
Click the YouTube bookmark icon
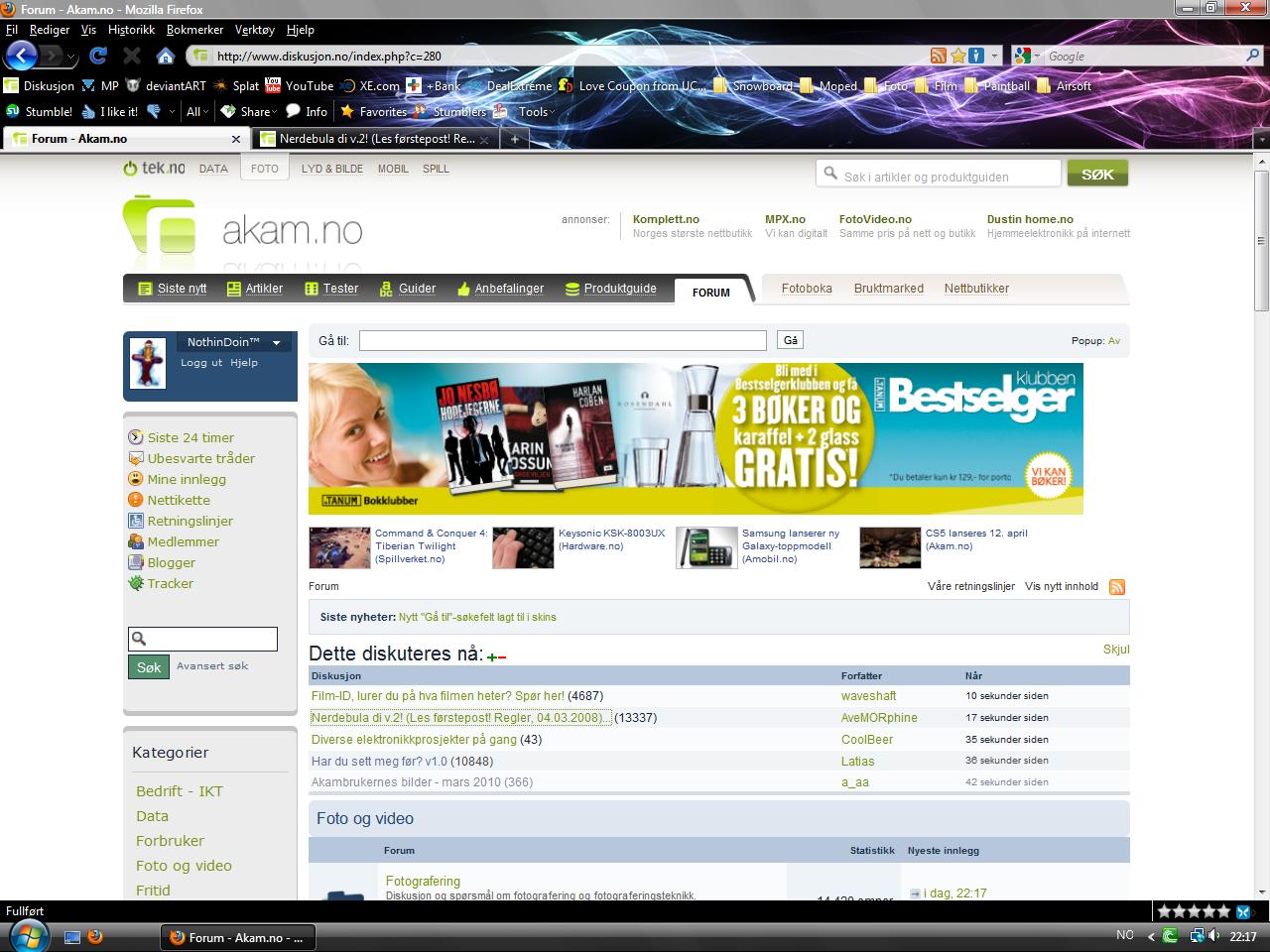click(x=273, y=85)
